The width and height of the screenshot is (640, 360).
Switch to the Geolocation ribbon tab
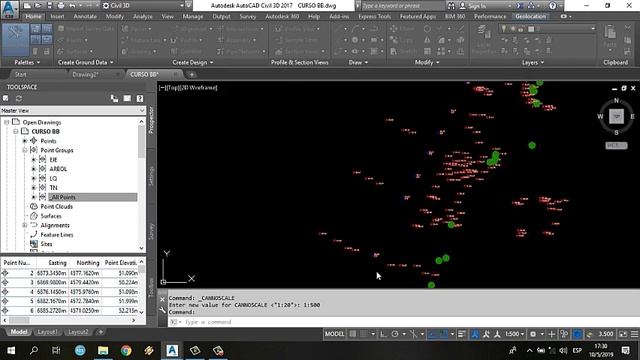530,16
